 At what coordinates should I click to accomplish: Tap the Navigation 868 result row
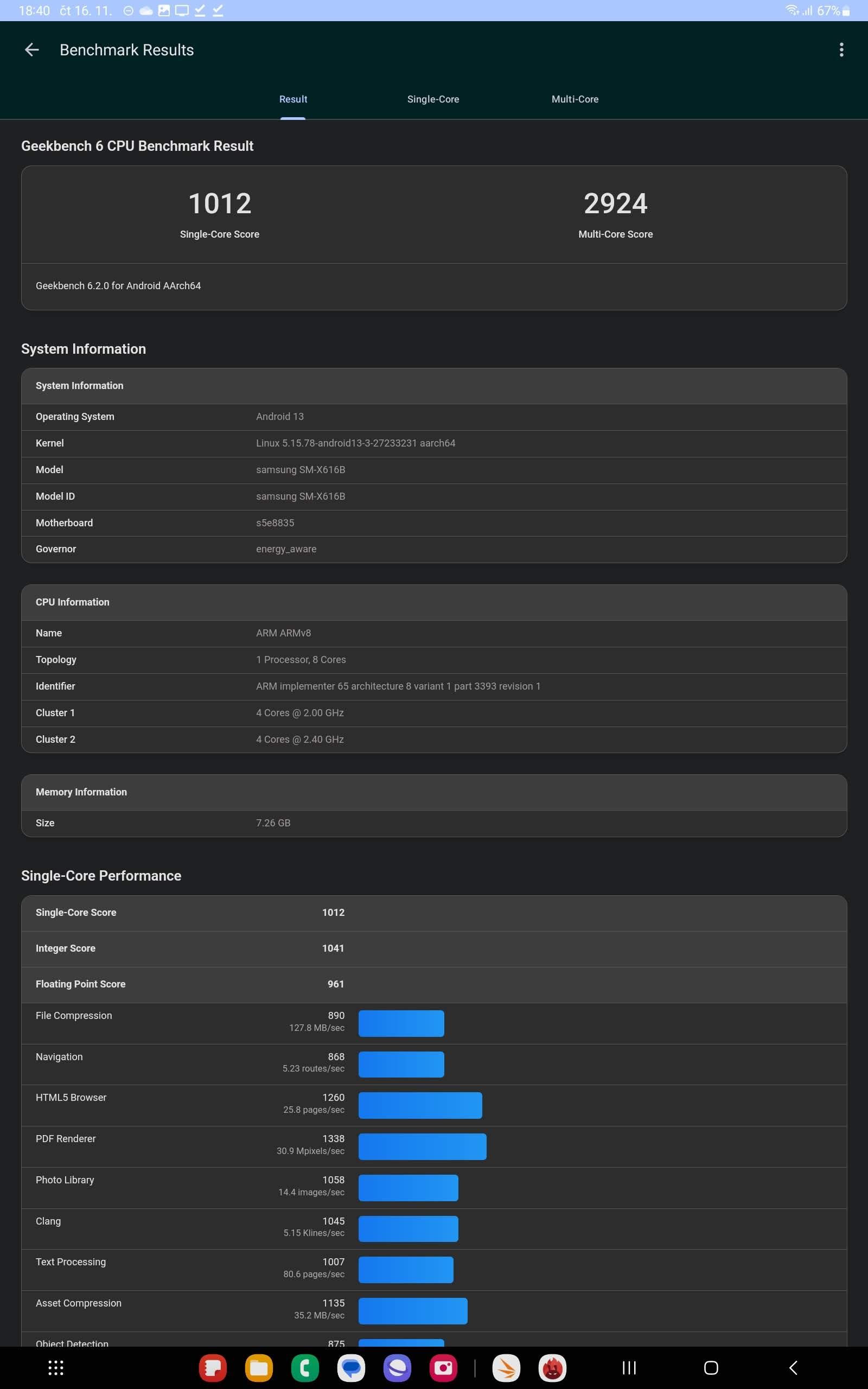pyautogui.click(x=434, y=1064)
